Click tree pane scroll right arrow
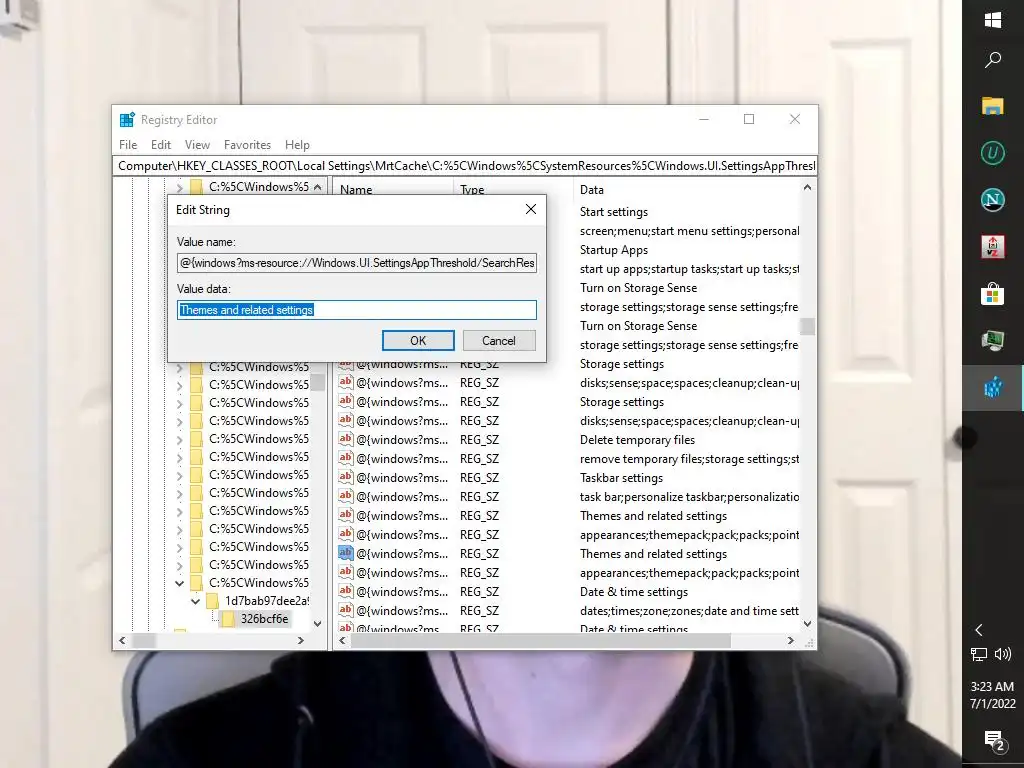Viewport: 1024px width, 768px height. (300, 641)
